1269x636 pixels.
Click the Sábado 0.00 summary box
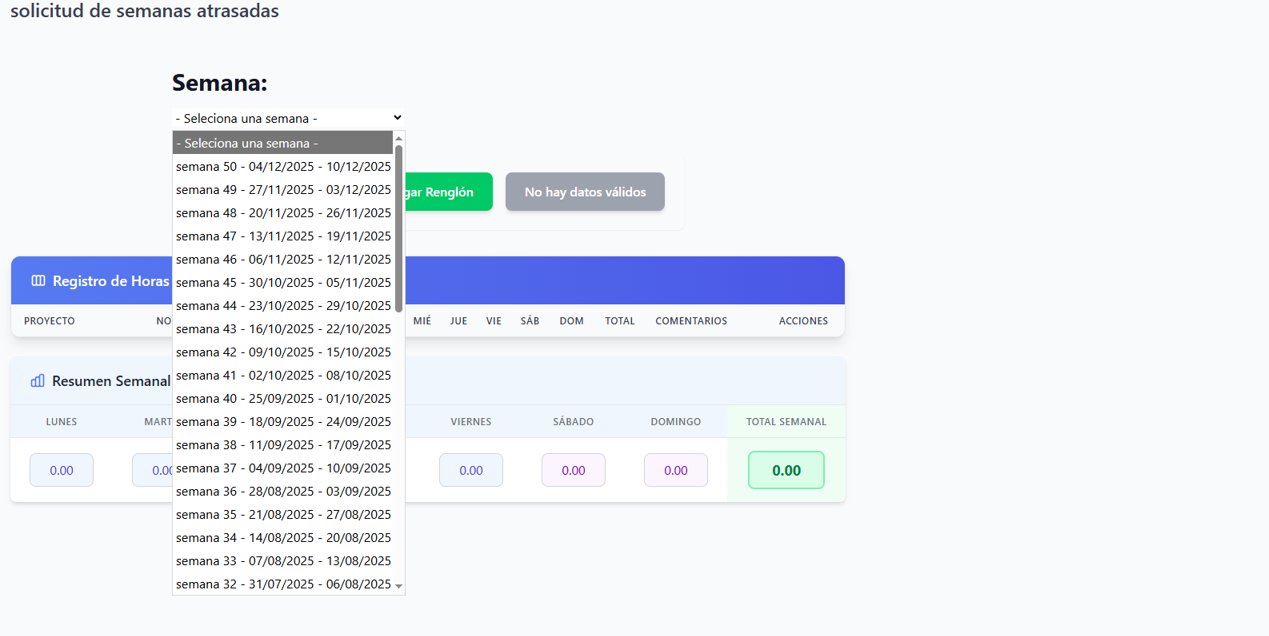(573, 470)
